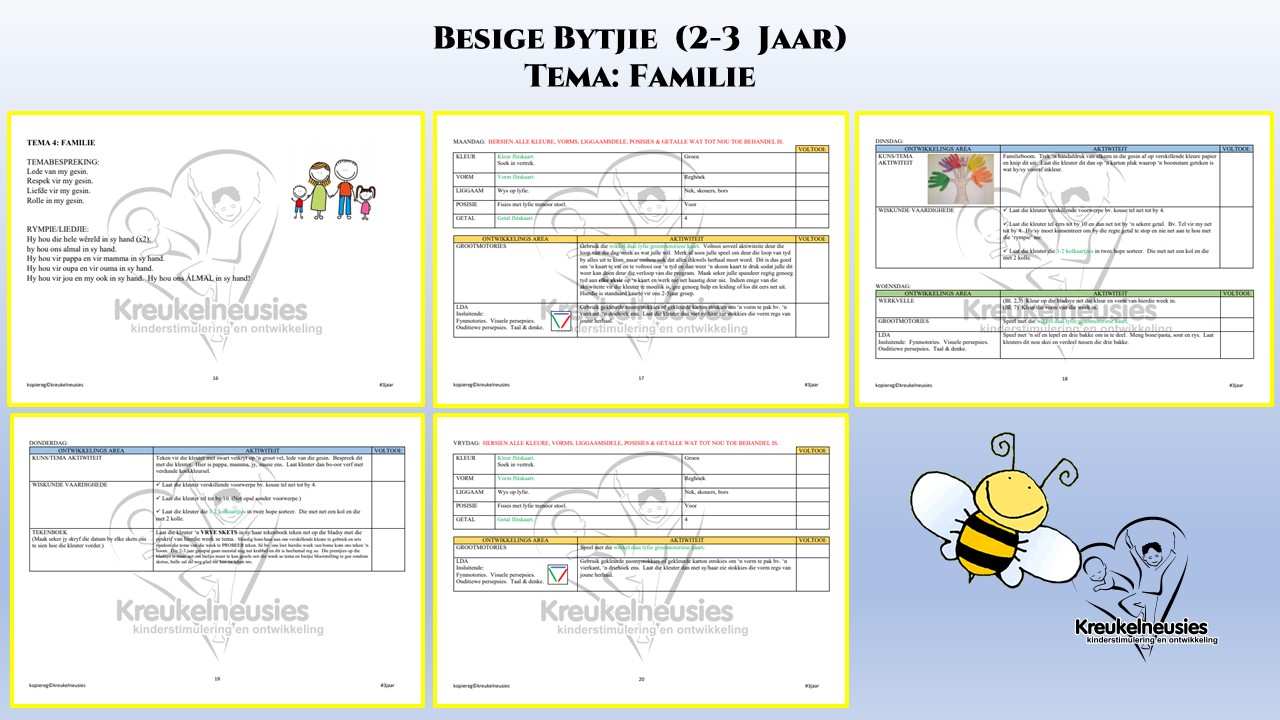Click the LDA checkmark icon on Maandag page
Screen dimensions: 1280x720
pos(562,320)
